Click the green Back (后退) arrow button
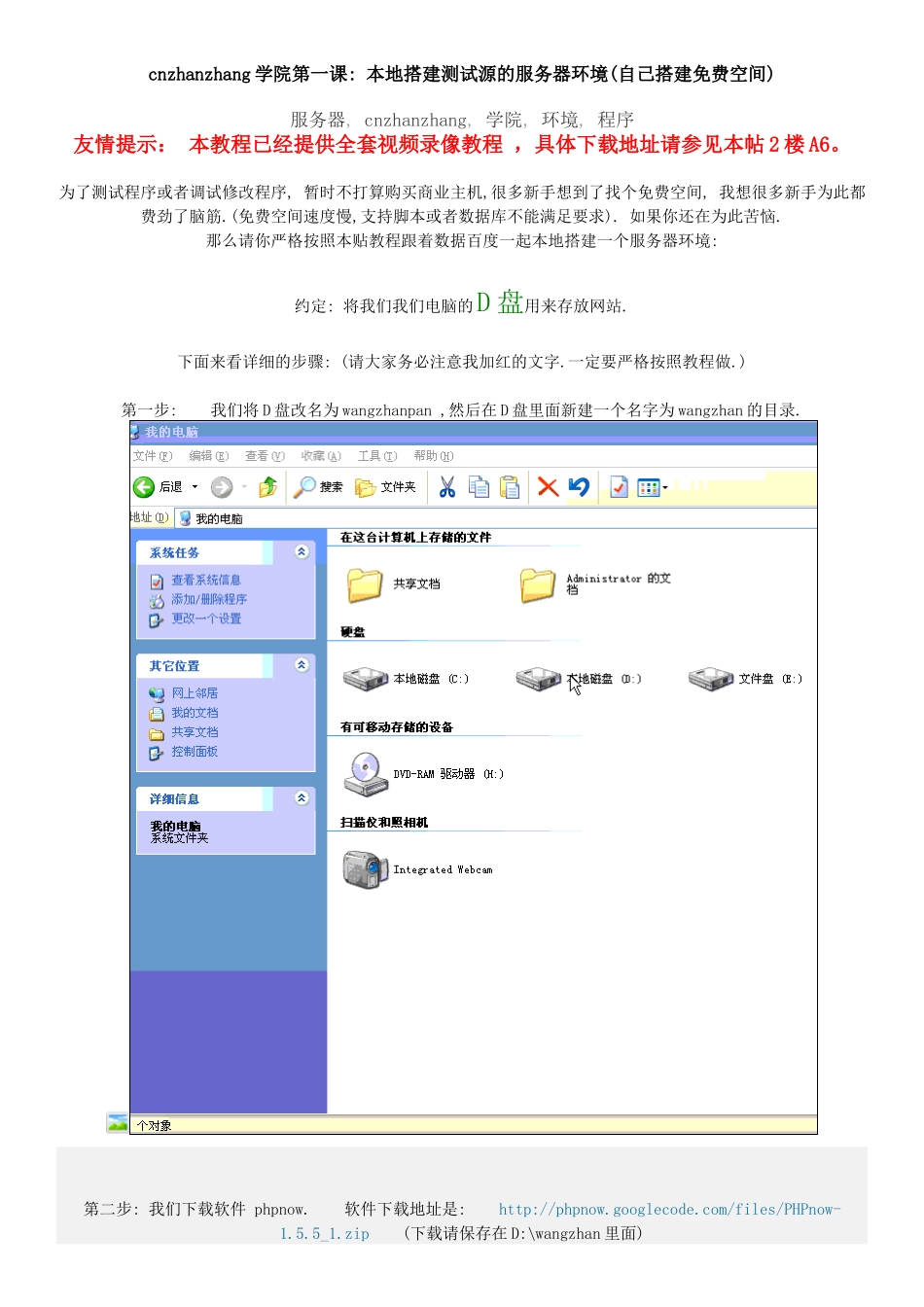 point(144,486)
